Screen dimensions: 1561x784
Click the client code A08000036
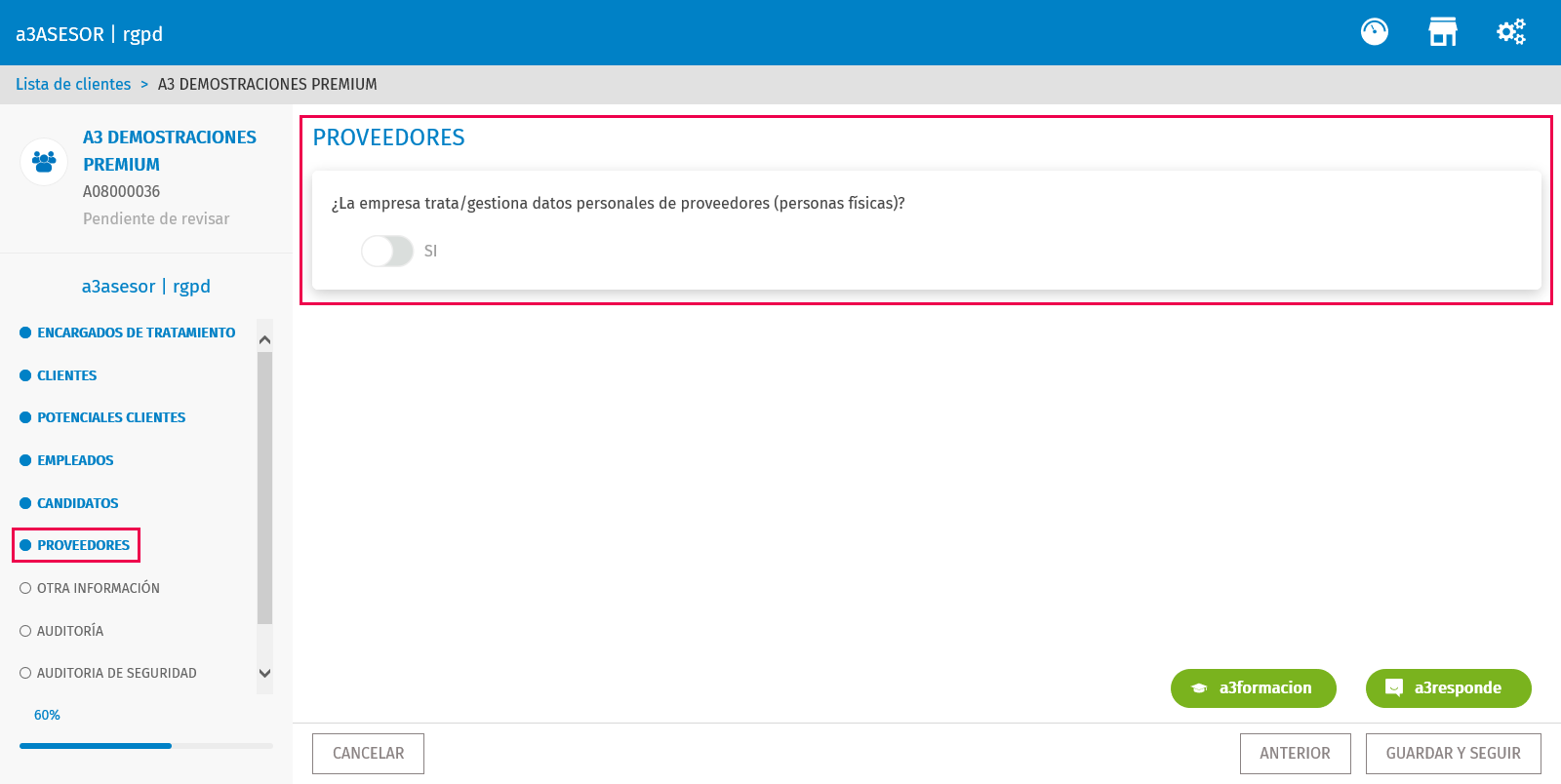point(121,192)
